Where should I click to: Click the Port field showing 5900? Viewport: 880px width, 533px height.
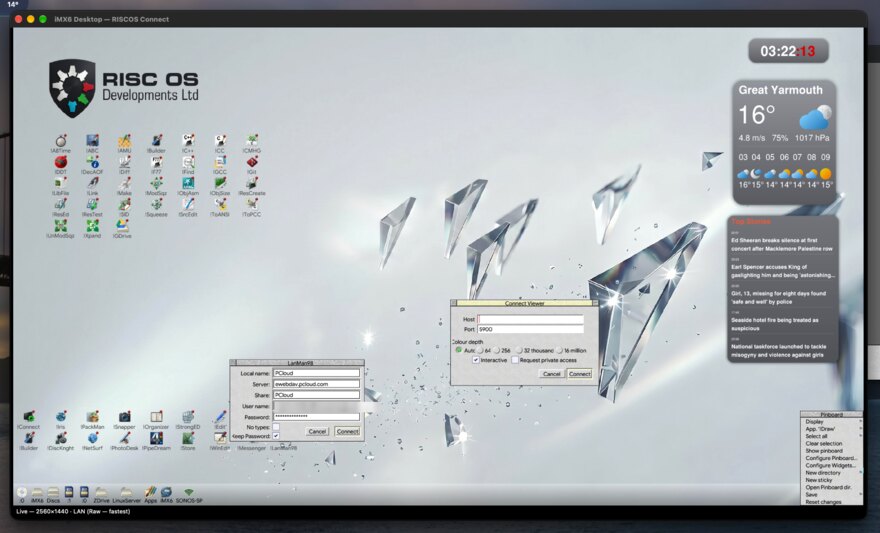pyautogui.click(x=530, y=329)
